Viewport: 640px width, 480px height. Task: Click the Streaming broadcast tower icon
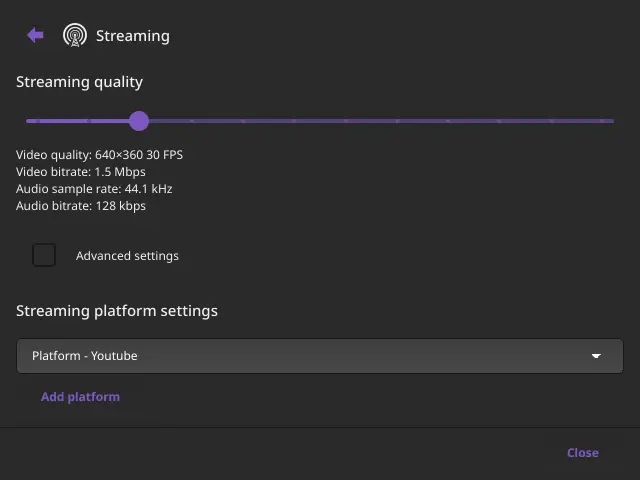[x=75, y=35]
